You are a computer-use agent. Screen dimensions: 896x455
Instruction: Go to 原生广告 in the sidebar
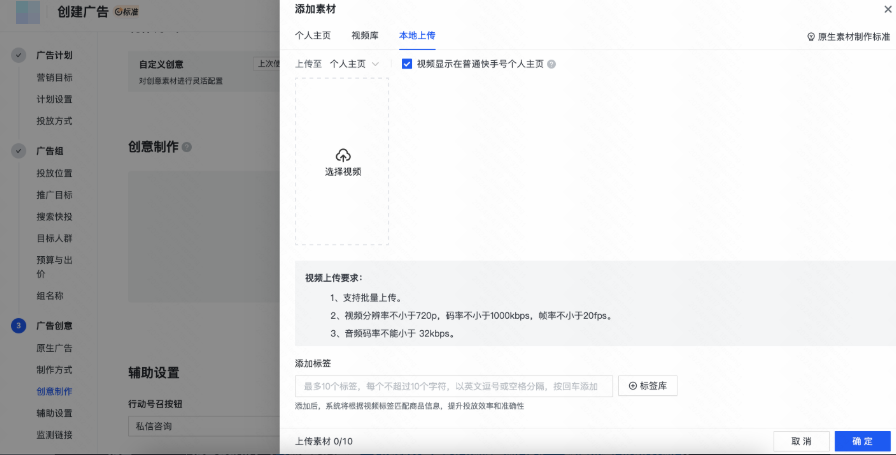click(x=54, y=348)
